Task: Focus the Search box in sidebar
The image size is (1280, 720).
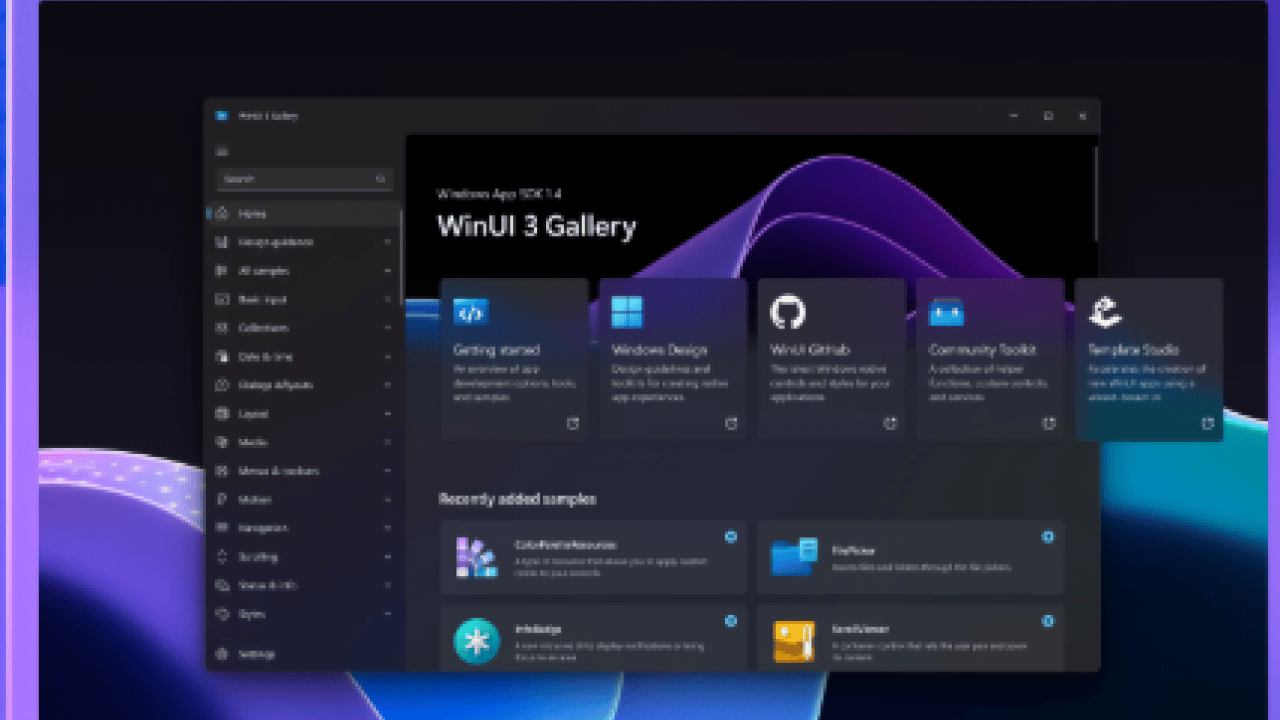Action: coord(305,179)
